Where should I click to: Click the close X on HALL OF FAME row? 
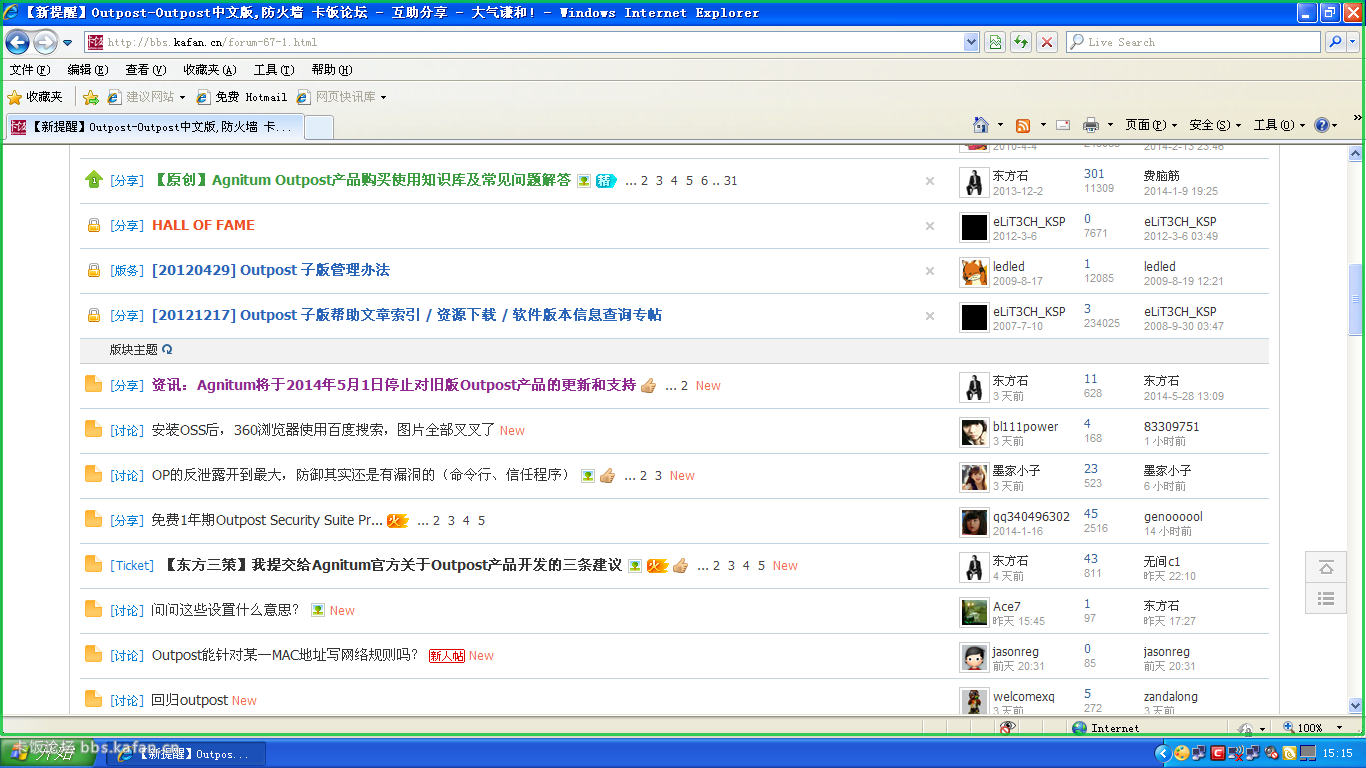pyautogui.click(x=930, y=226)
